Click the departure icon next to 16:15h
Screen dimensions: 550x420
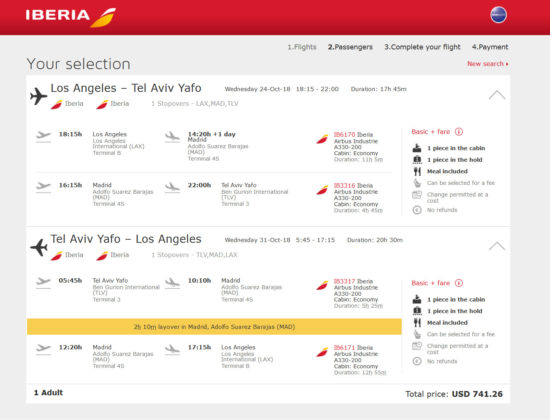pyautogui.click(x=43, y=187)
